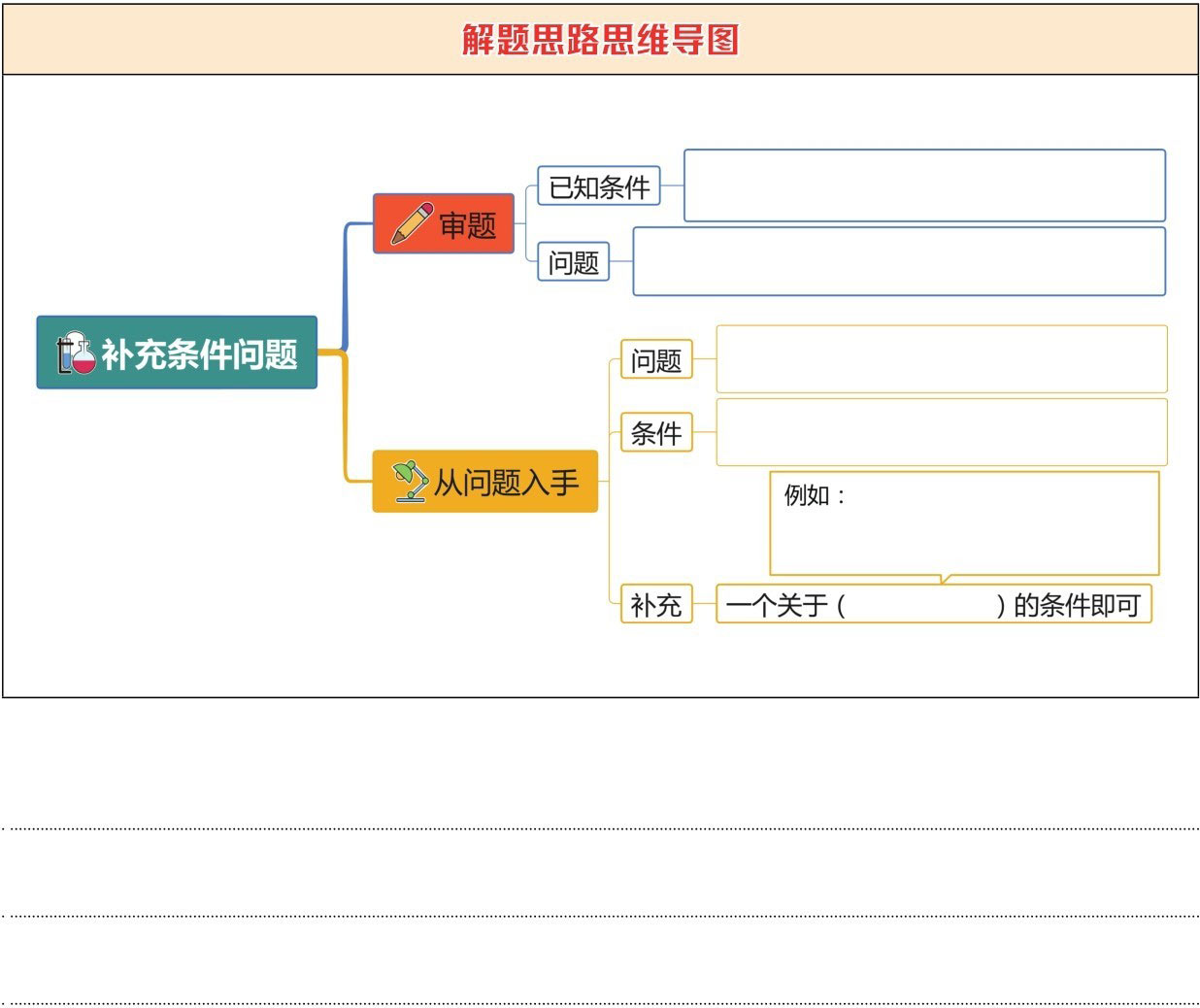Click the 的条件即可 text in the bottom box
The width and height of the screenshot is (1200, 1008).
point(1076,605)
